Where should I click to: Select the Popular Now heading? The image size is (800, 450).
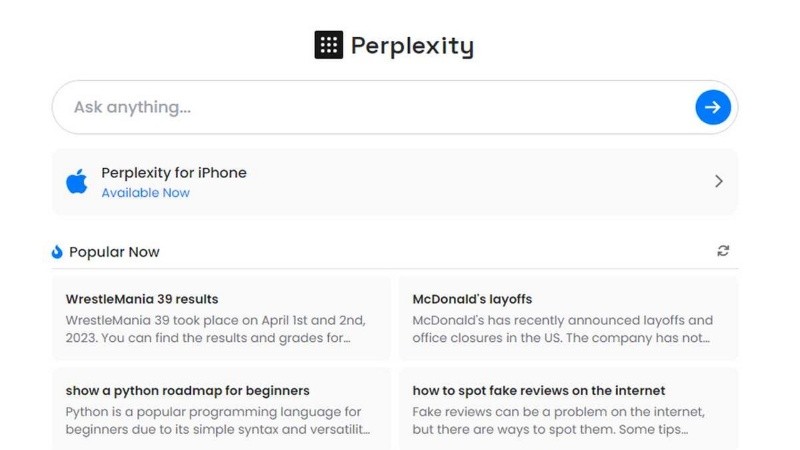[114, 252]
